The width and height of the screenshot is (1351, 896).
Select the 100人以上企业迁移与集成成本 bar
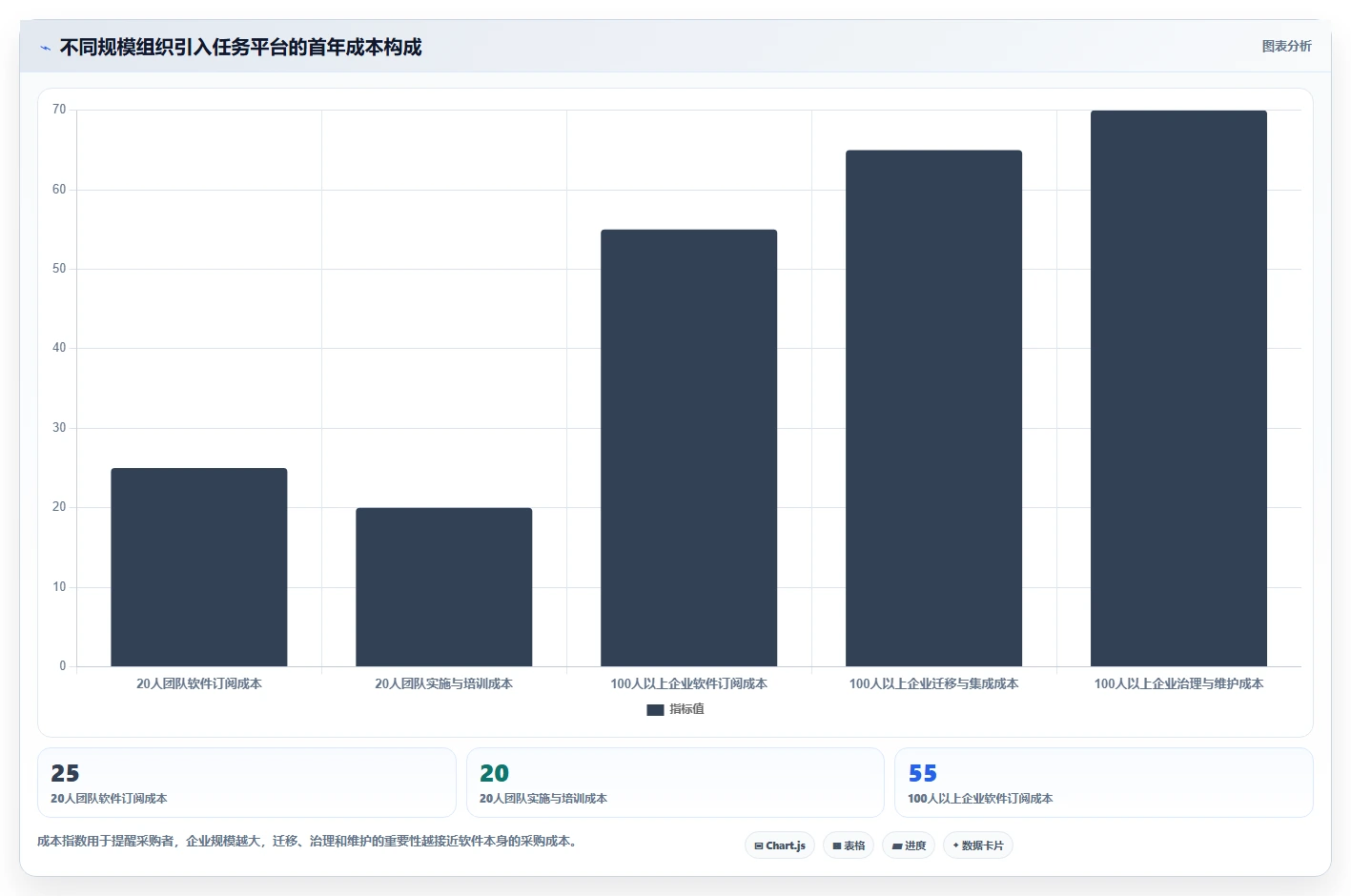[x=933, y=408]
